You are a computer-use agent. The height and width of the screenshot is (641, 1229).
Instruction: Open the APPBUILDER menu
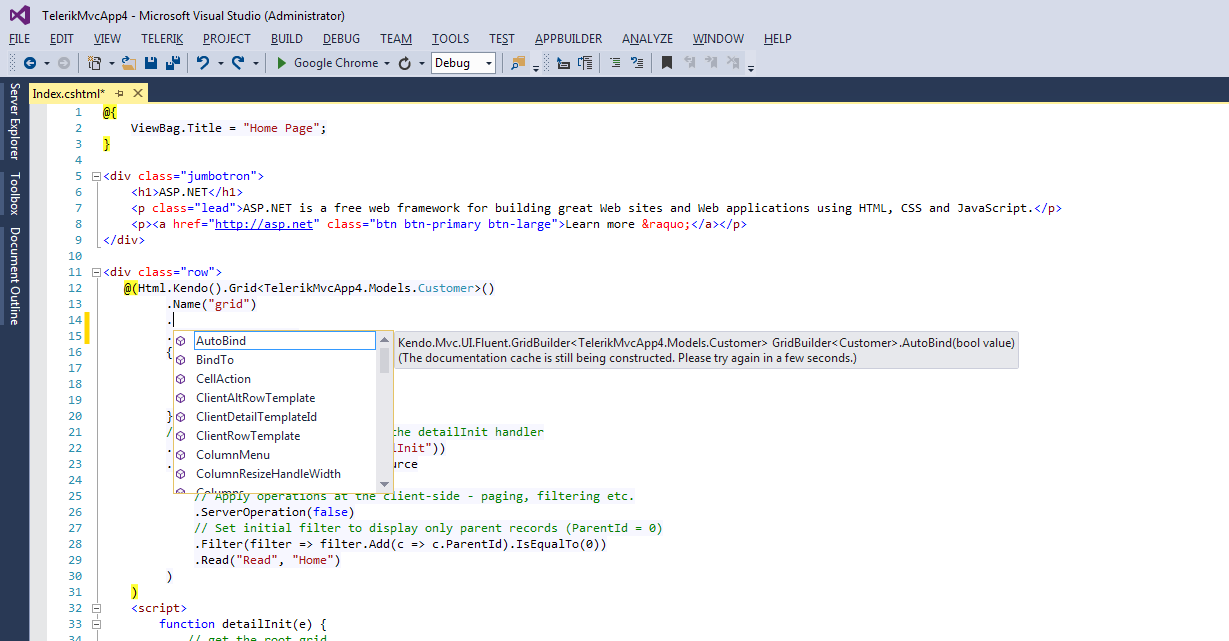[x=569, y=38]
